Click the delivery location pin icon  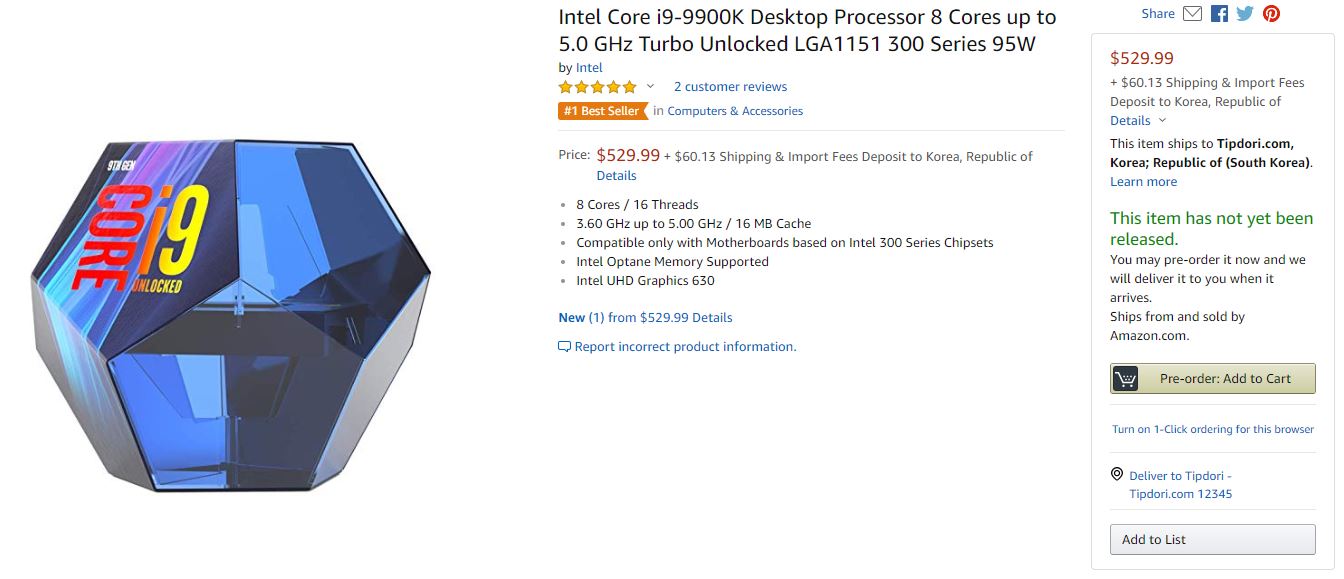coord(1117,475)
